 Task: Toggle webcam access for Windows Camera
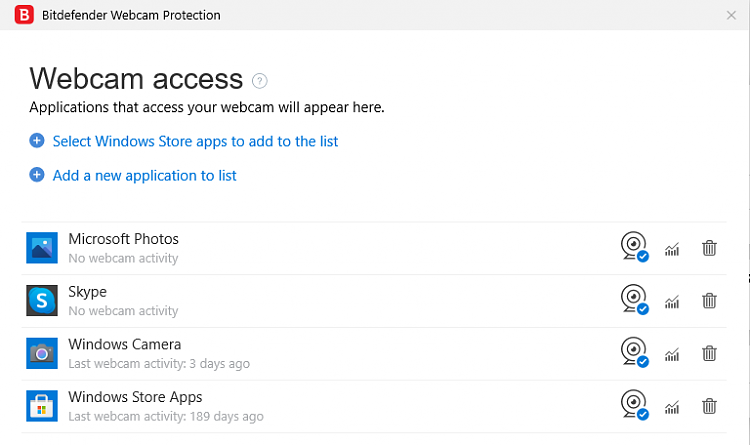tap(634, 352)
